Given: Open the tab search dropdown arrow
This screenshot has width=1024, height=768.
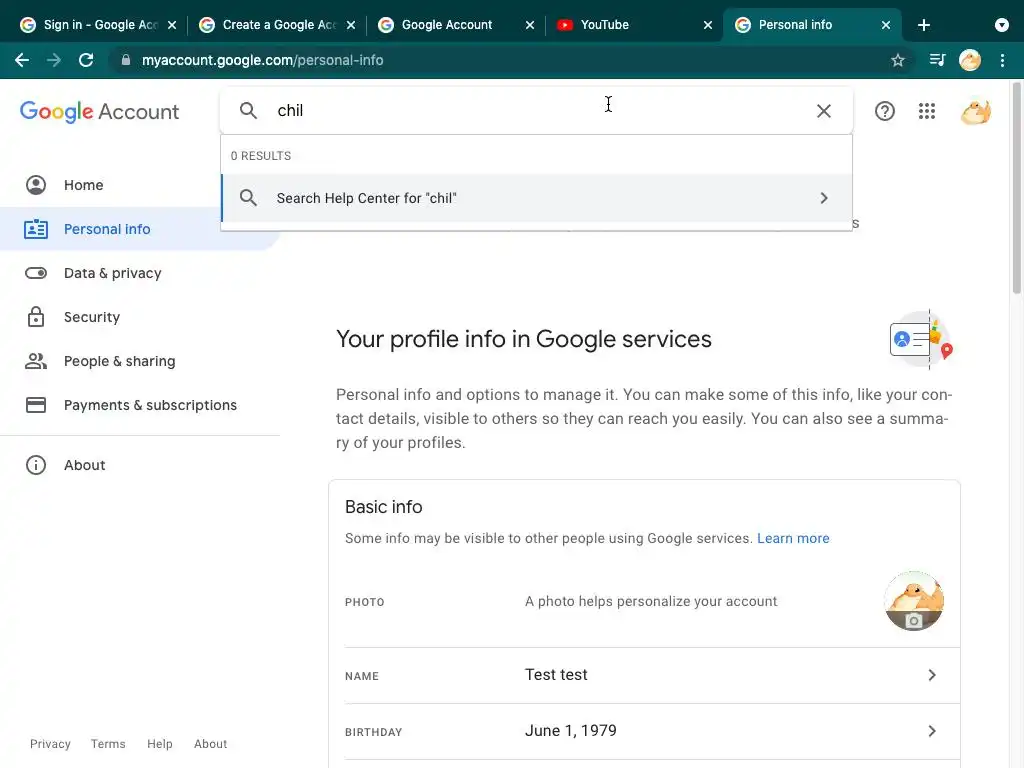Looking at the screenshot, I should 1002,25.
